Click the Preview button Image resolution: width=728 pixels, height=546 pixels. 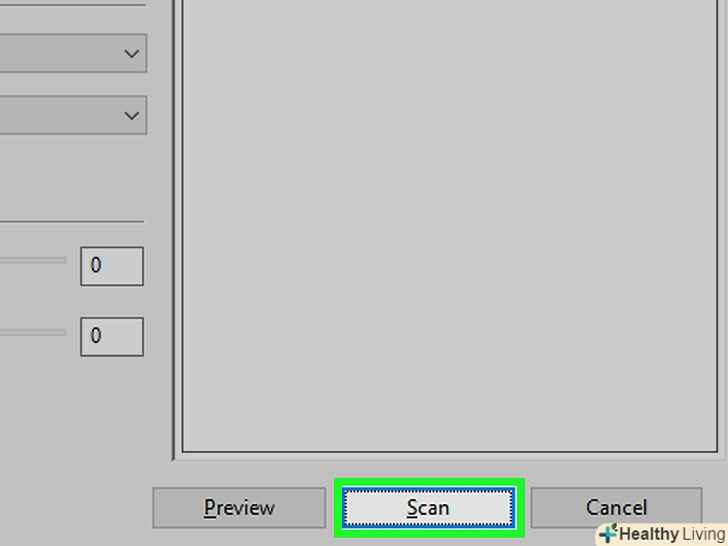pos(239,507)
